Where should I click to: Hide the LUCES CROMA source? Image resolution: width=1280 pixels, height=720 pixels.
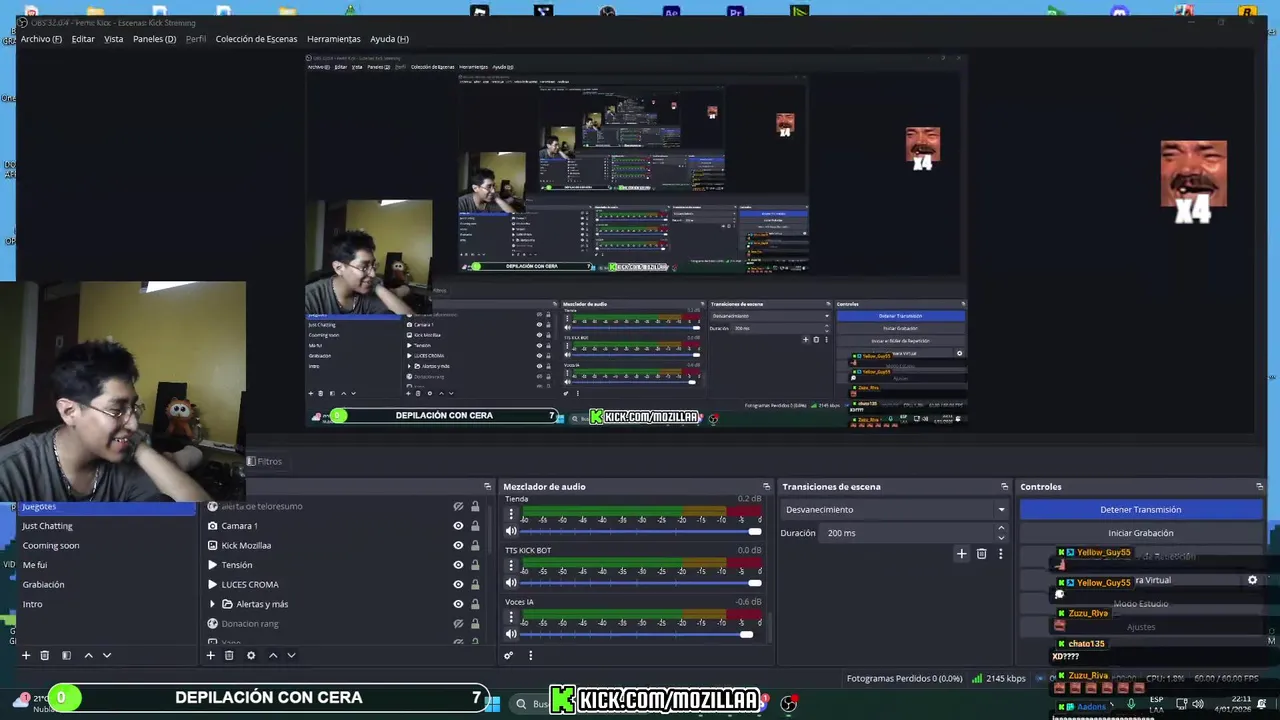coord(458,584)
